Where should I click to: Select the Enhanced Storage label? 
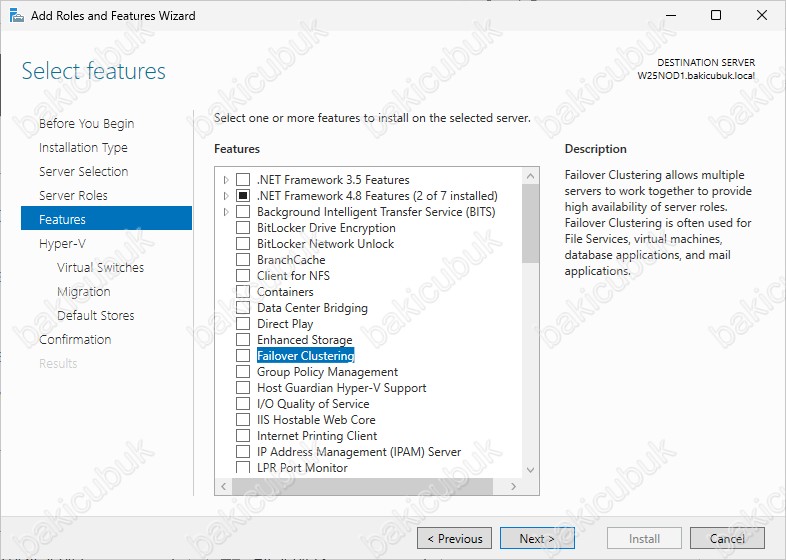[x=305, y=339]
